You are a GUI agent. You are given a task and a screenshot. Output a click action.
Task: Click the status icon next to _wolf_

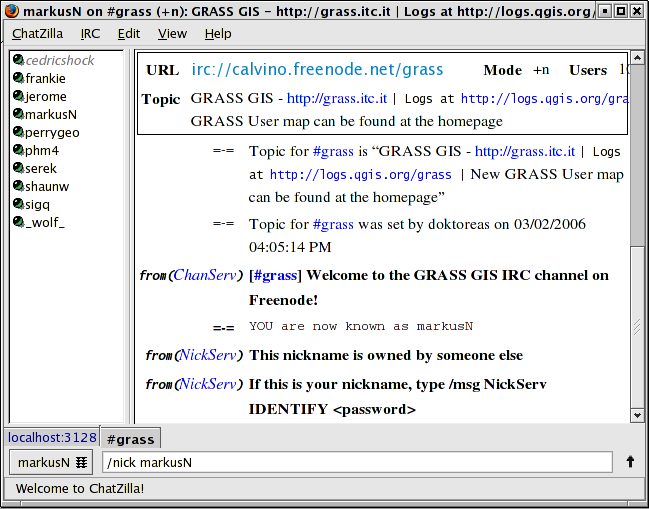[x=19, y=222]
